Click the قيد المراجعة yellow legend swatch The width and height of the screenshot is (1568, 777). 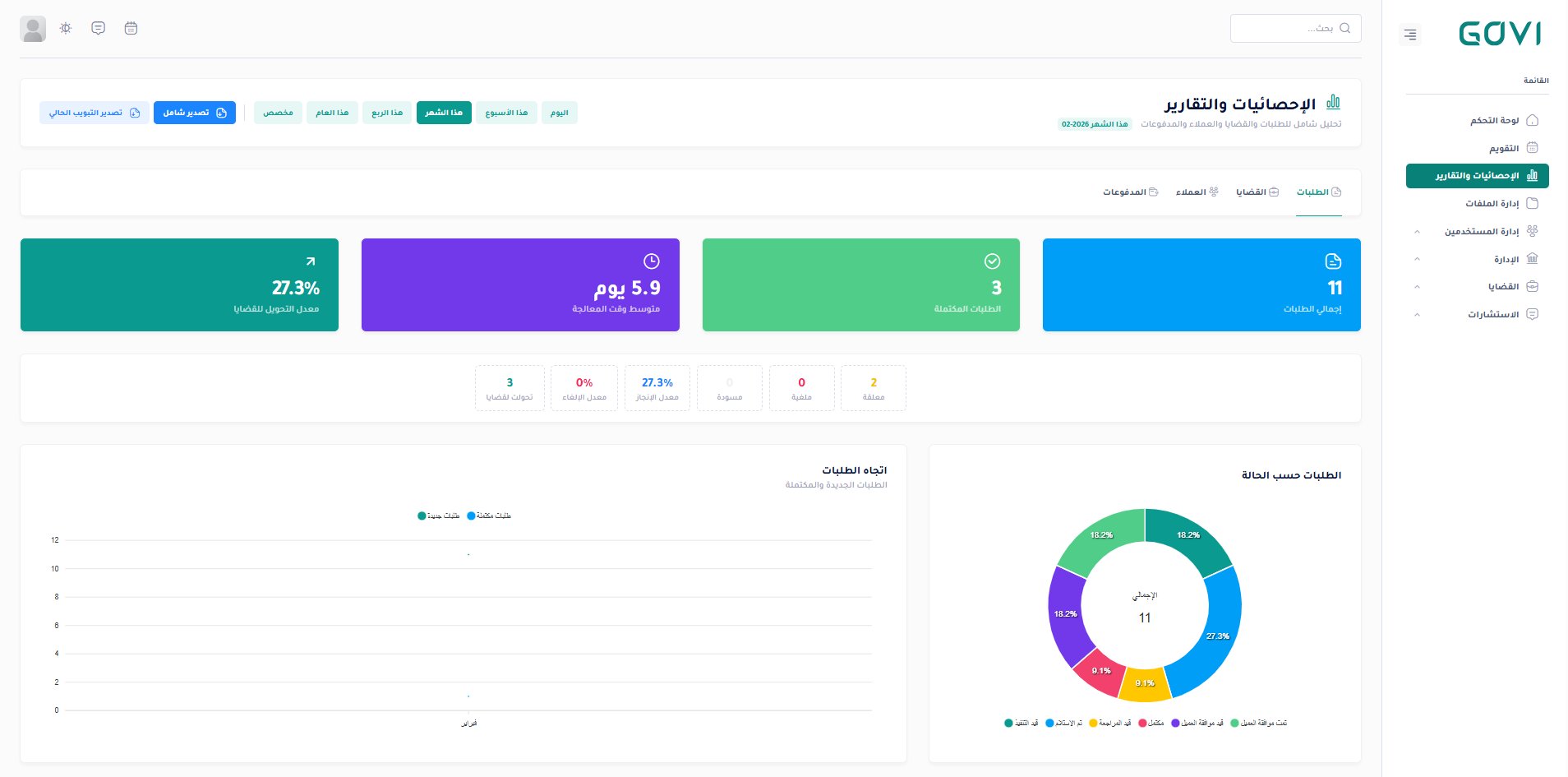click(1093, 724)
